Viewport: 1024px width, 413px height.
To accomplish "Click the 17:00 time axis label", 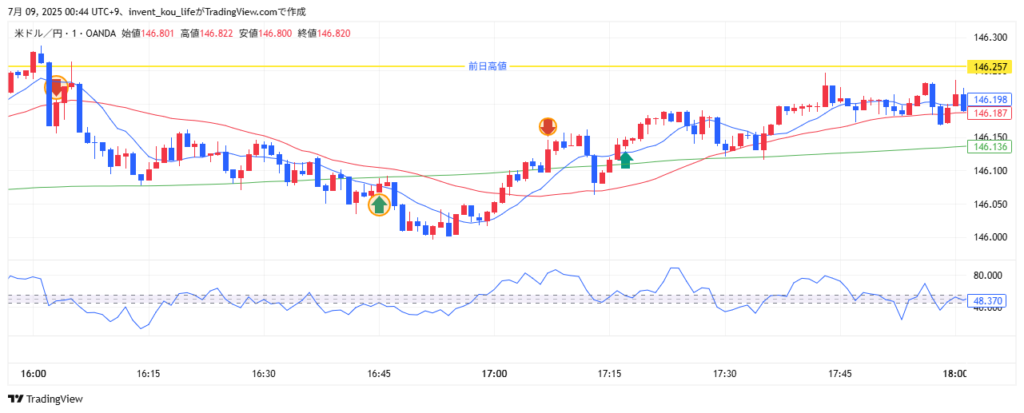I will tap(494, 374).
